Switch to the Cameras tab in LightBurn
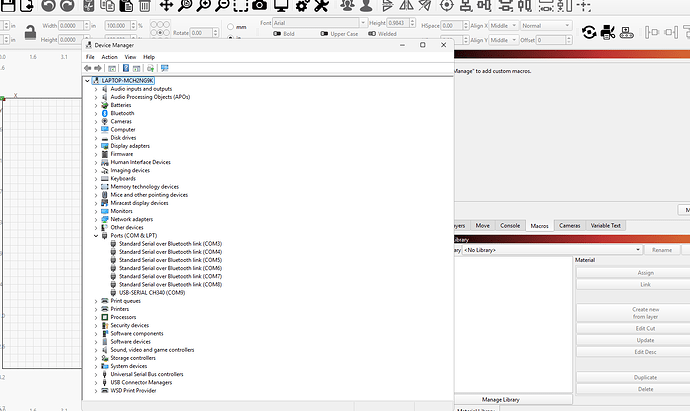The image size is (690, 411). 569,226
